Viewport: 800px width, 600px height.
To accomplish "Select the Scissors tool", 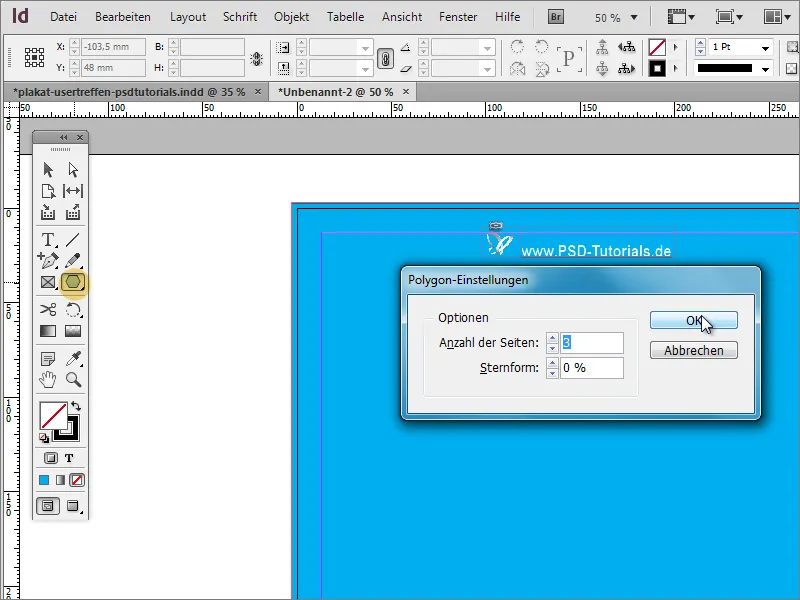I will [x=48, y=310].
